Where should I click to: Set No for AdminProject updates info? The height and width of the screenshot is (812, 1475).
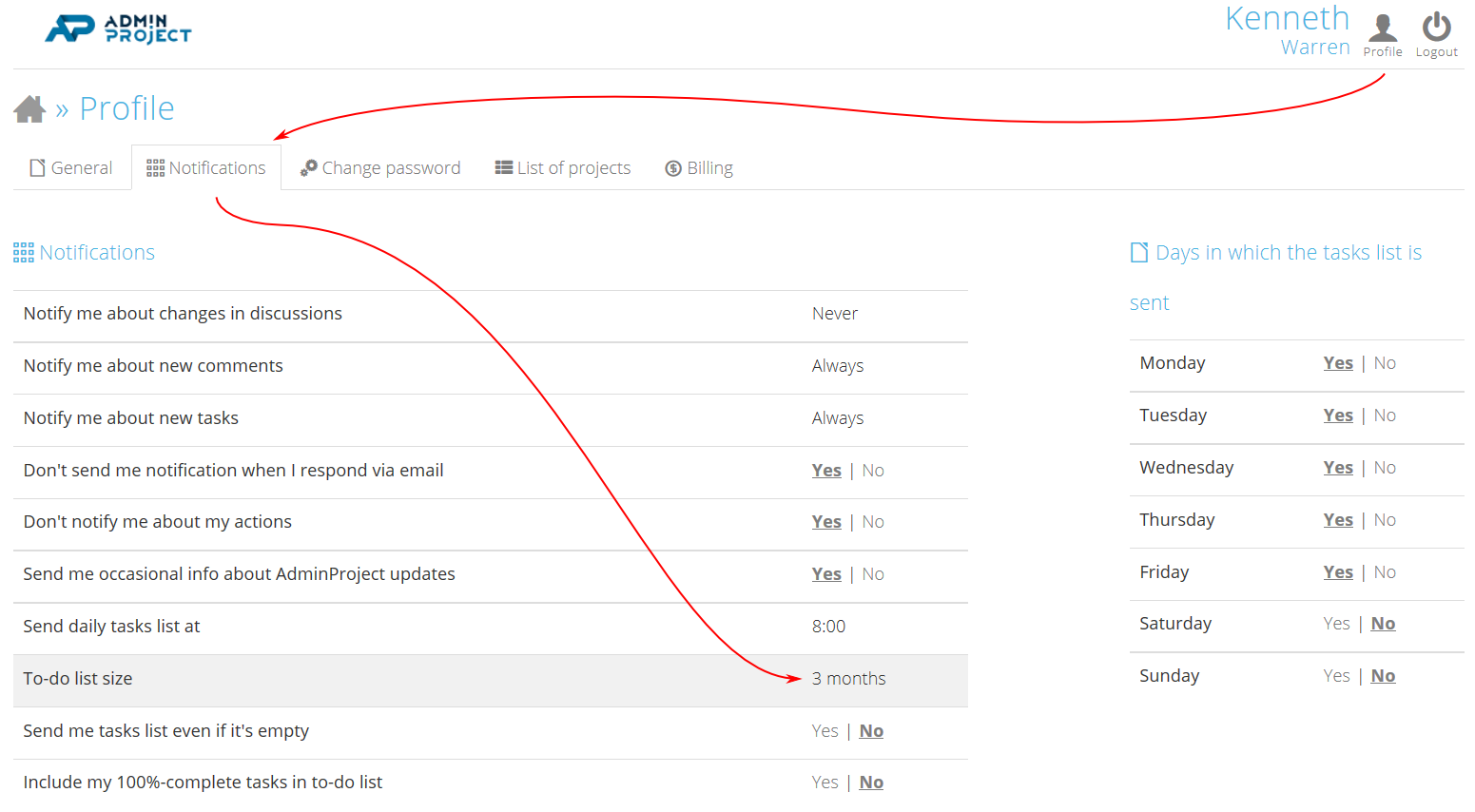873,574
